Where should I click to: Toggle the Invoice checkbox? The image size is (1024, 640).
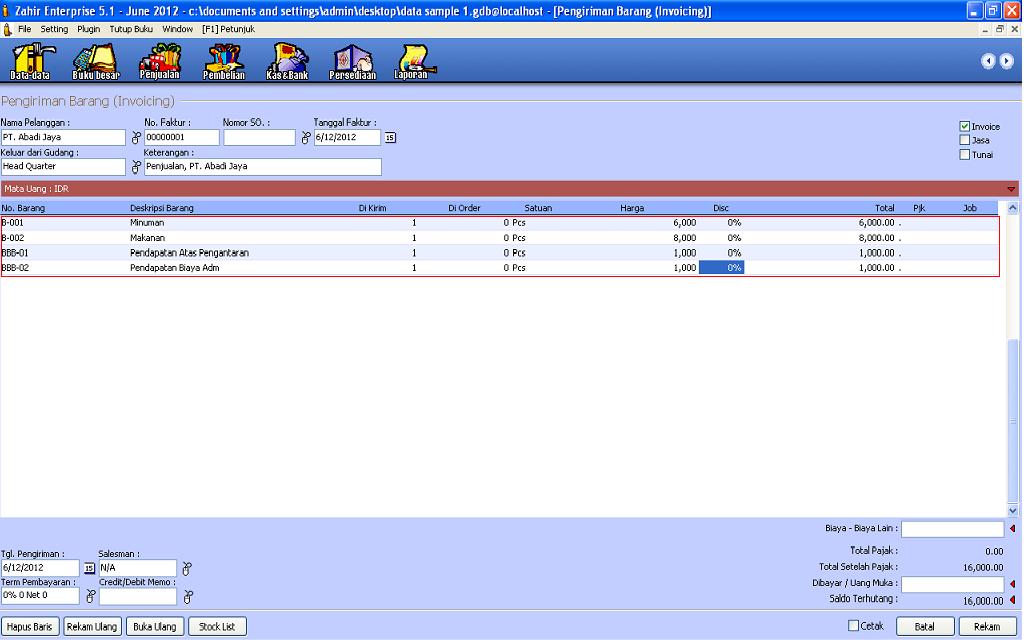coord(965,126)
